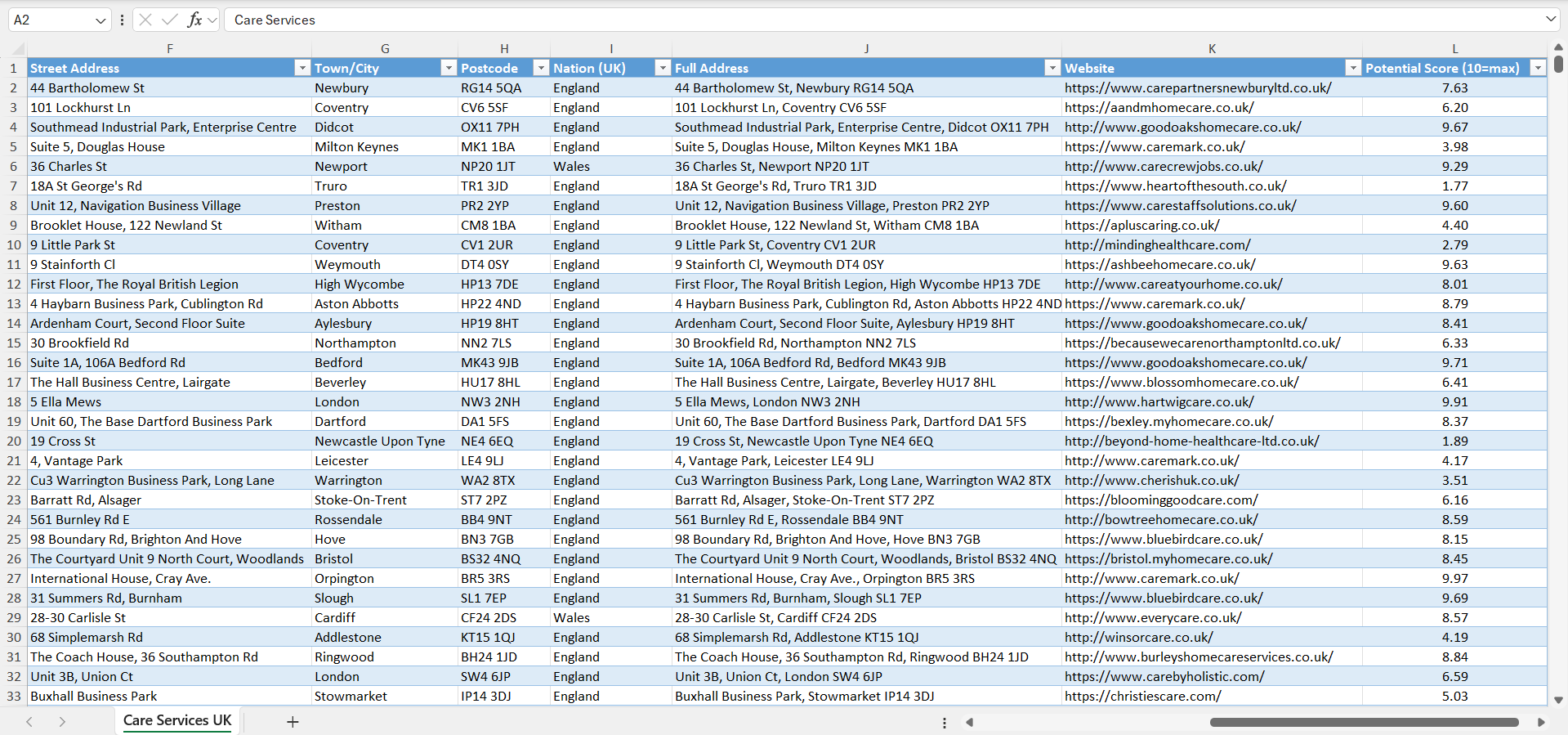Screen dimensions: 1568x735
Task: Open the Postcode filter dropdown
Action: coord(541,68)
